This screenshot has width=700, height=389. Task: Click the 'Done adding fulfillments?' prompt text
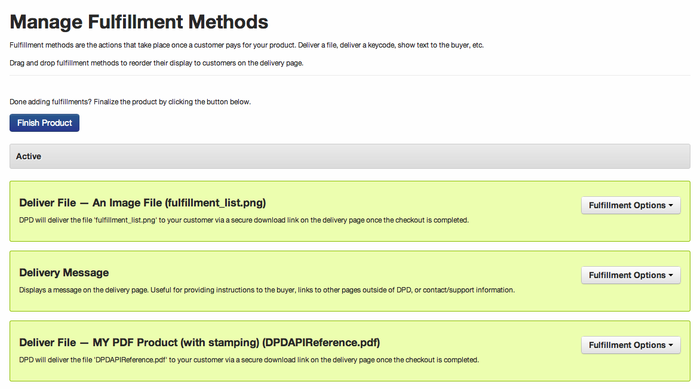(50, 102)
